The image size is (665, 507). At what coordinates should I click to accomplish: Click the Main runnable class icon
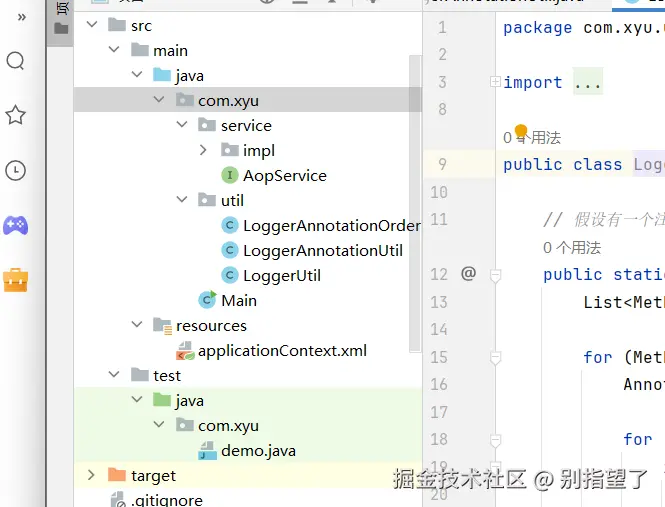coord(207,300)
